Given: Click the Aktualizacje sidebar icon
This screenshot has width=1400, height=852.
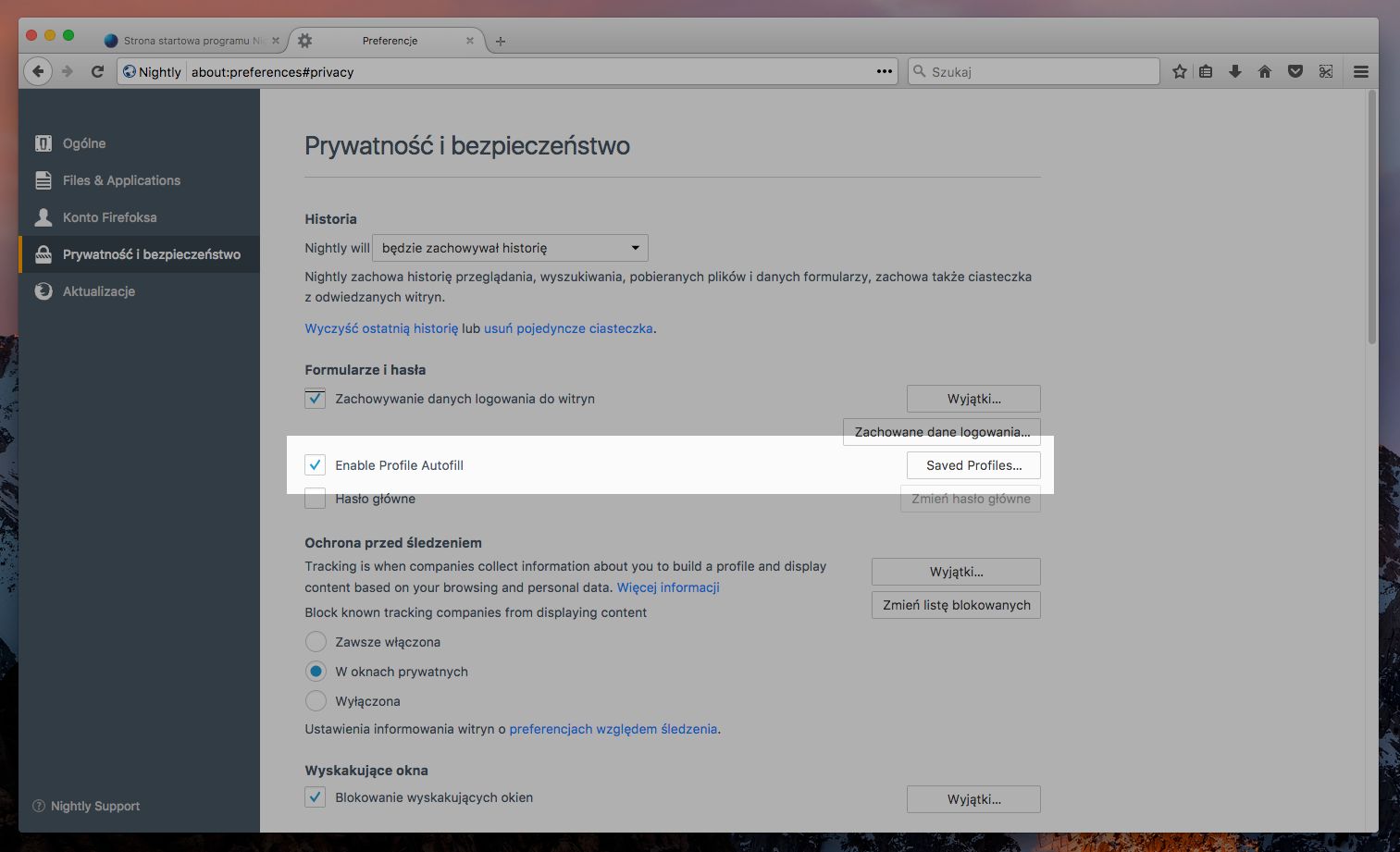Looking at the screenshot, I should 43,291.
